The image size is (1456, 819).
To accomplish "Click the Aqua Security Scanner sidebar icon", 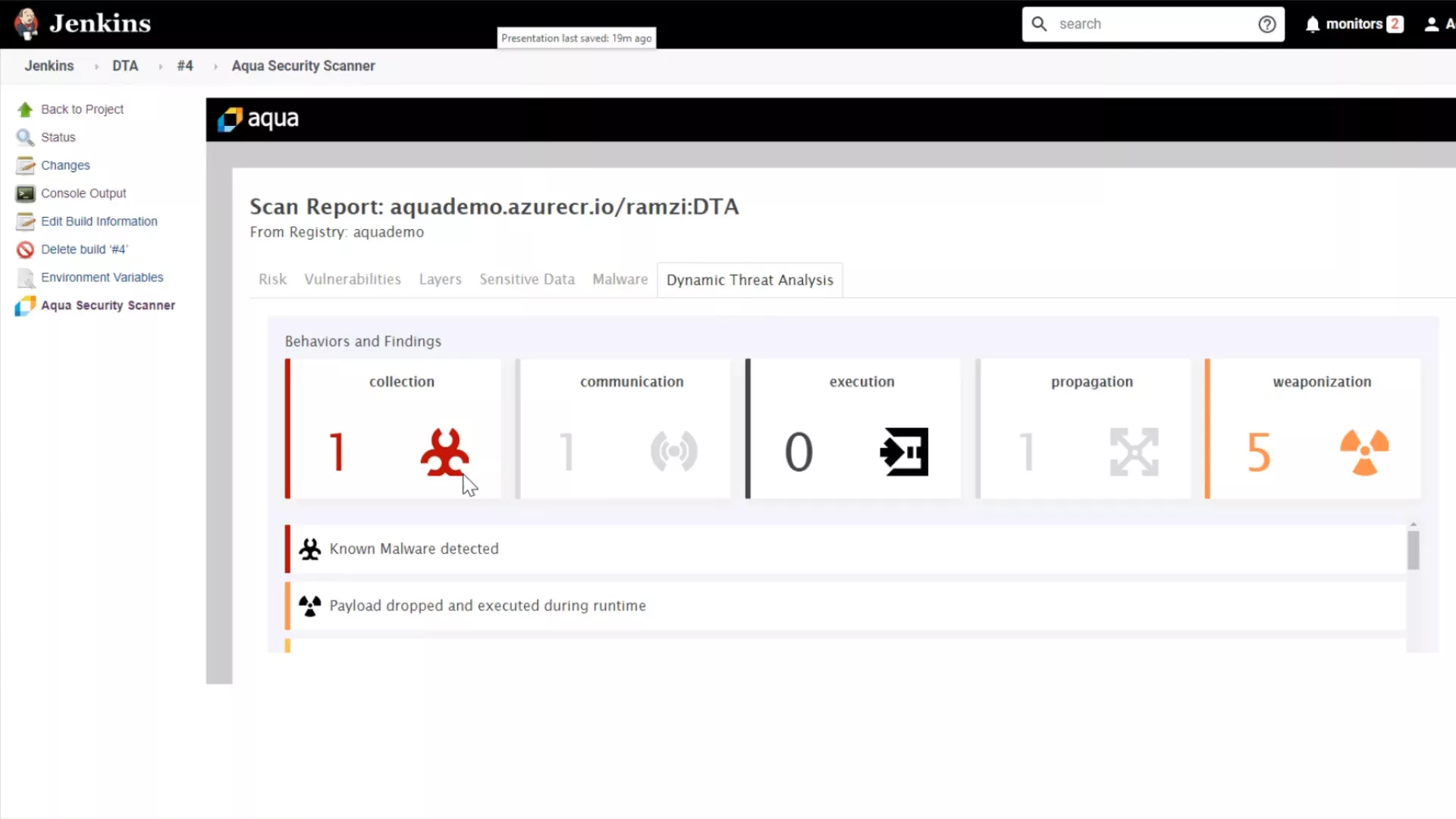I will pyautogui.click(x=25, y=306).
